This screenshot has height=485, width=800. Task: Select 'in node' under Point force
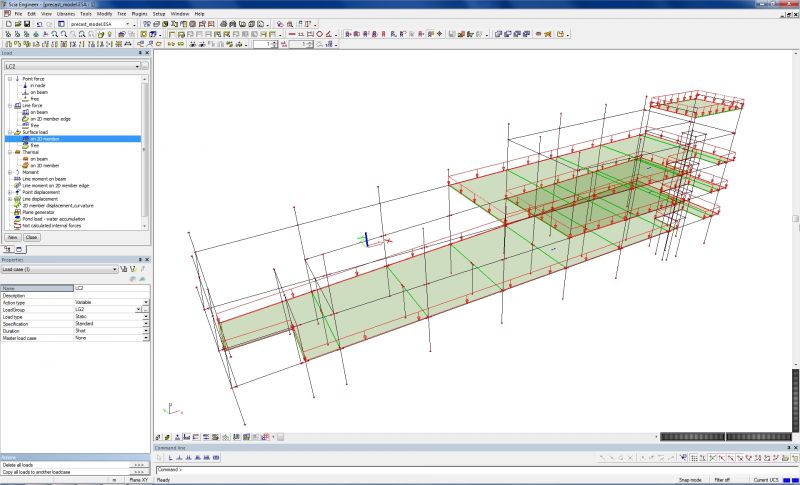(38, 85)
